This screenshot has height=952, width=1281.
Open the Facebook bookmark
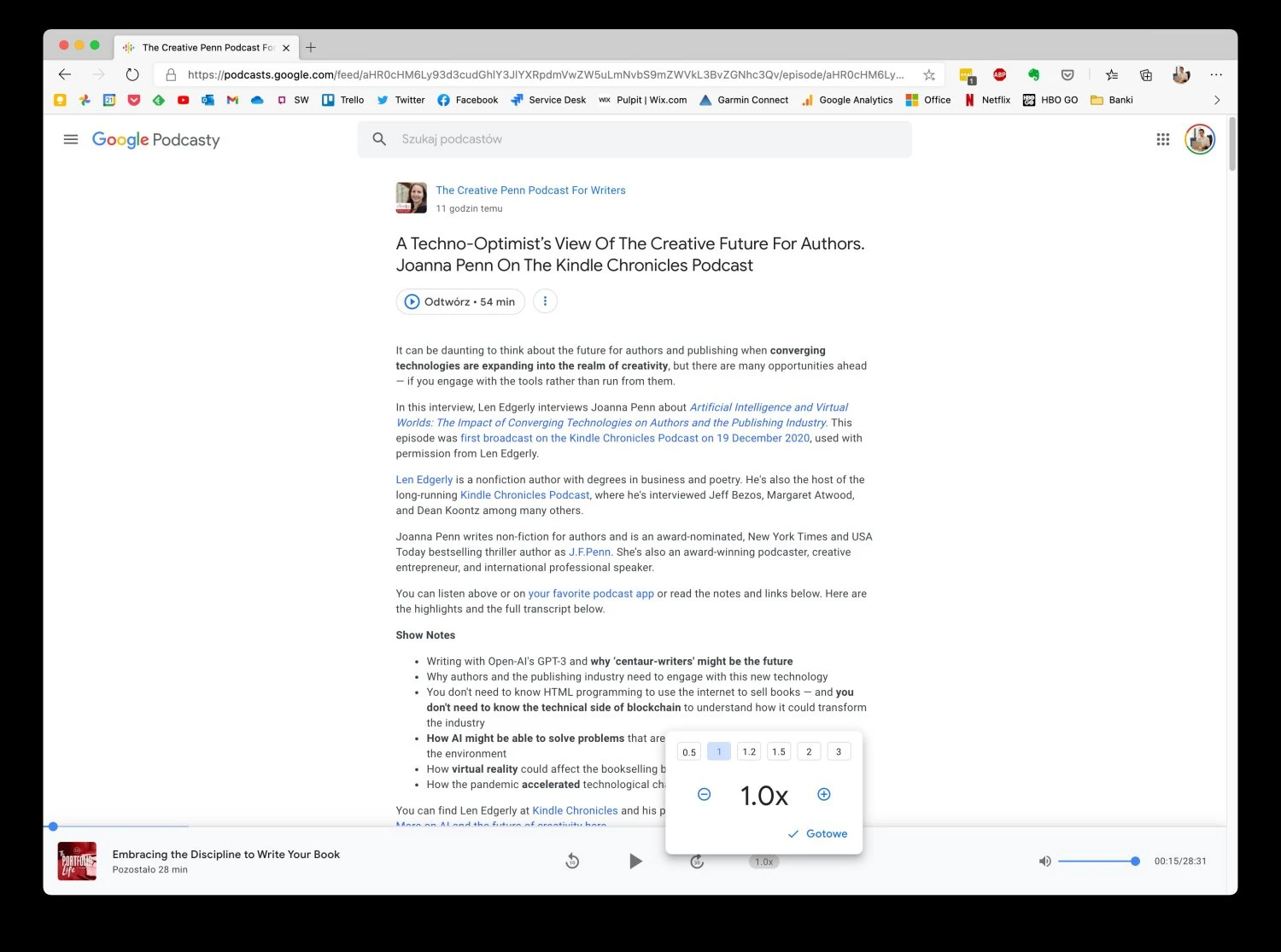click(x=467, y=100)
